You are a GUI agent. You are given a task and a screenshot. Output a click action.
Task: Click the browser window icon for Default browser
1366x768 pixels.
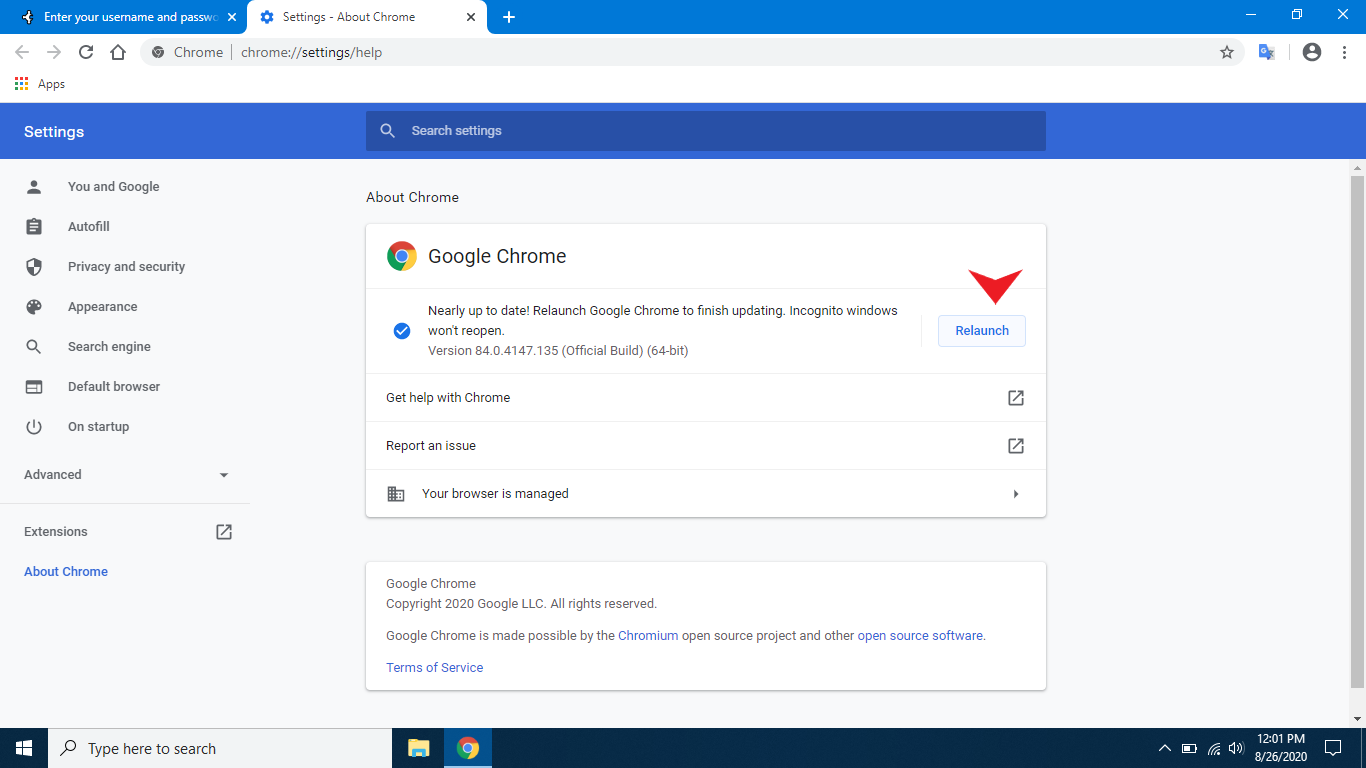pos(34,387)
